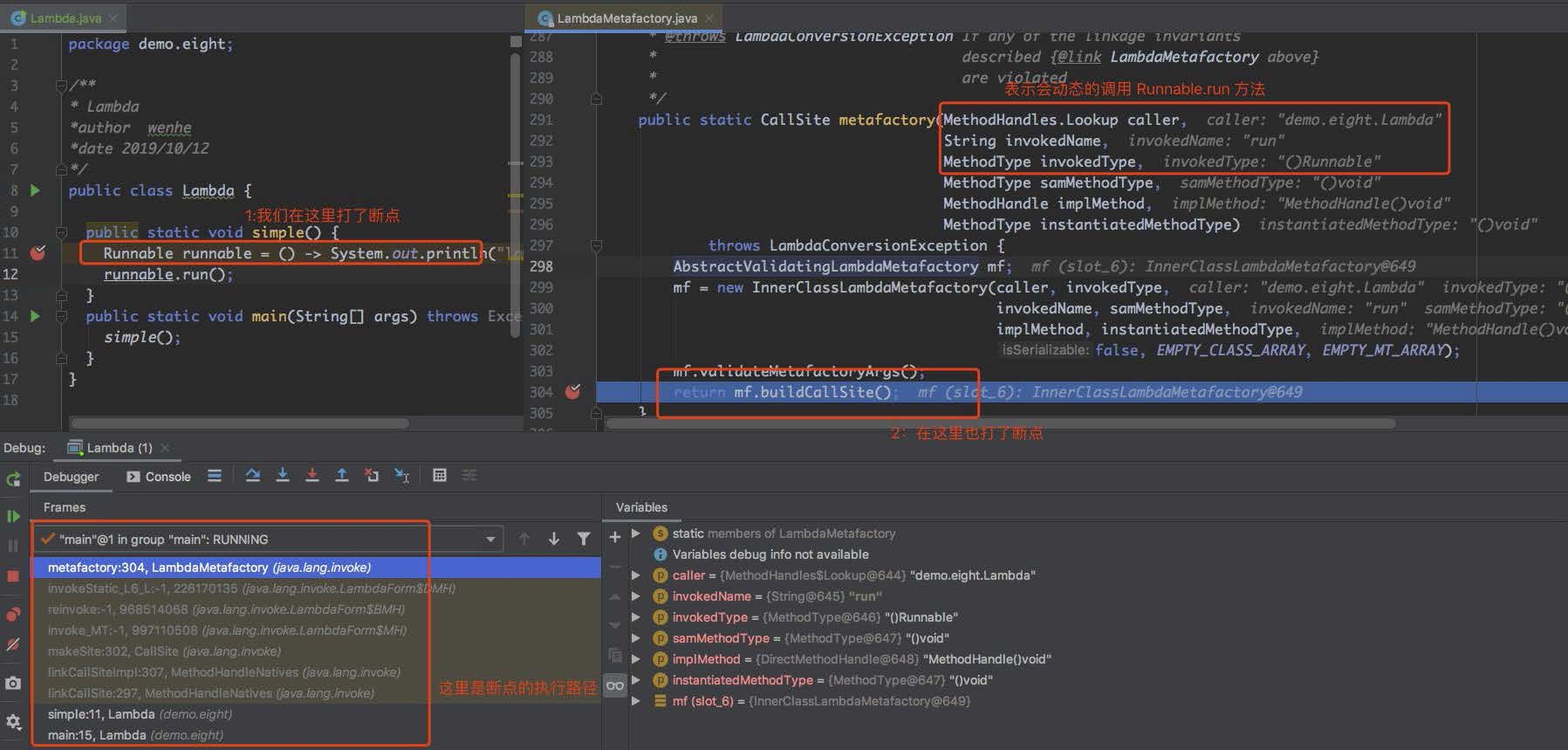Expand the invokedName variable
Viewport: 1568px width, 750px height.
pos(636,595)
